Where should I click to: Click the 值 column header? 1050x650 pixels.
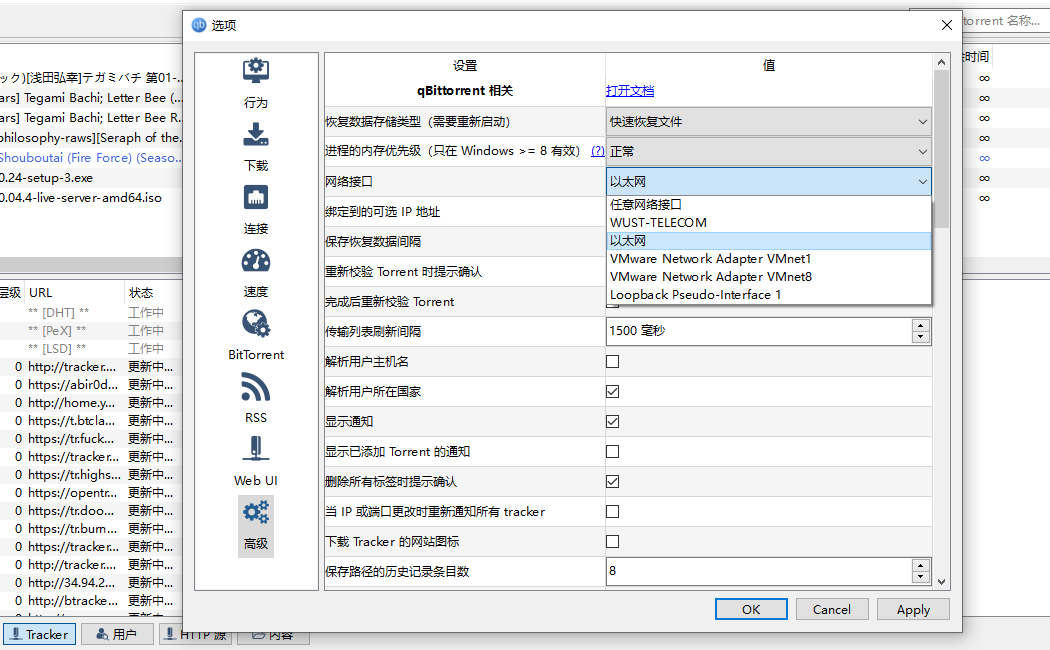[769, 66]
